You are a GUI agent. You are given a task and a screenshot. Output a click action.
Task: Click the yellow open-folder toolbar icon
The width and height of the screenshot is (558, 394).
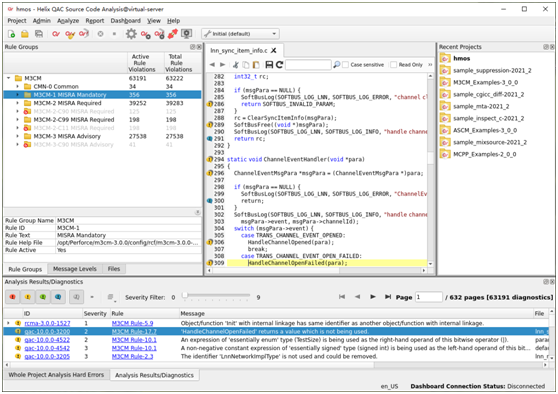[25, 34]
